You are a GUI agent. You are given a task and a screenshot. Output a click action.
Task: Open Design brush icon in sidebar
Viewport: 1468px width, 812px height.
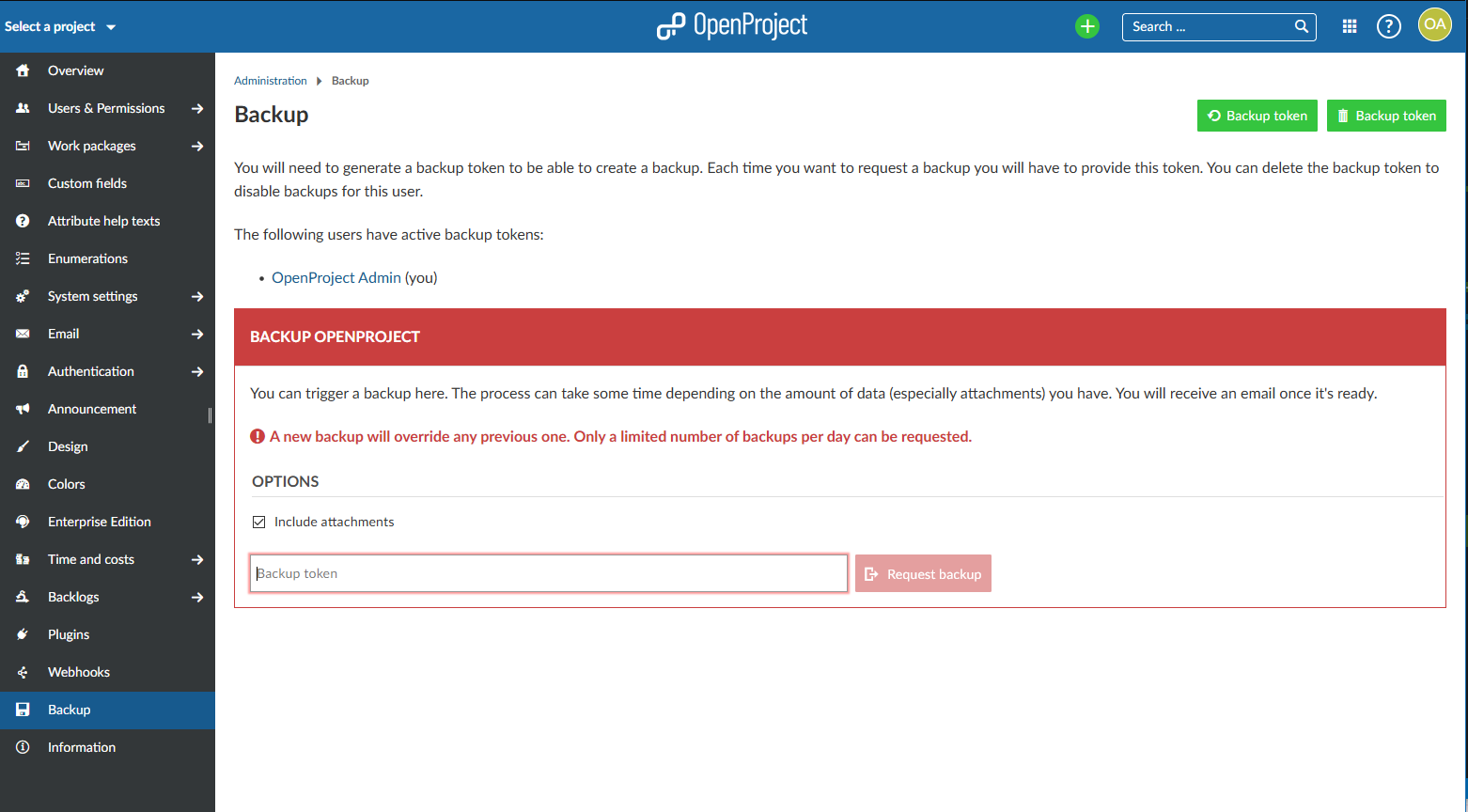23,446
